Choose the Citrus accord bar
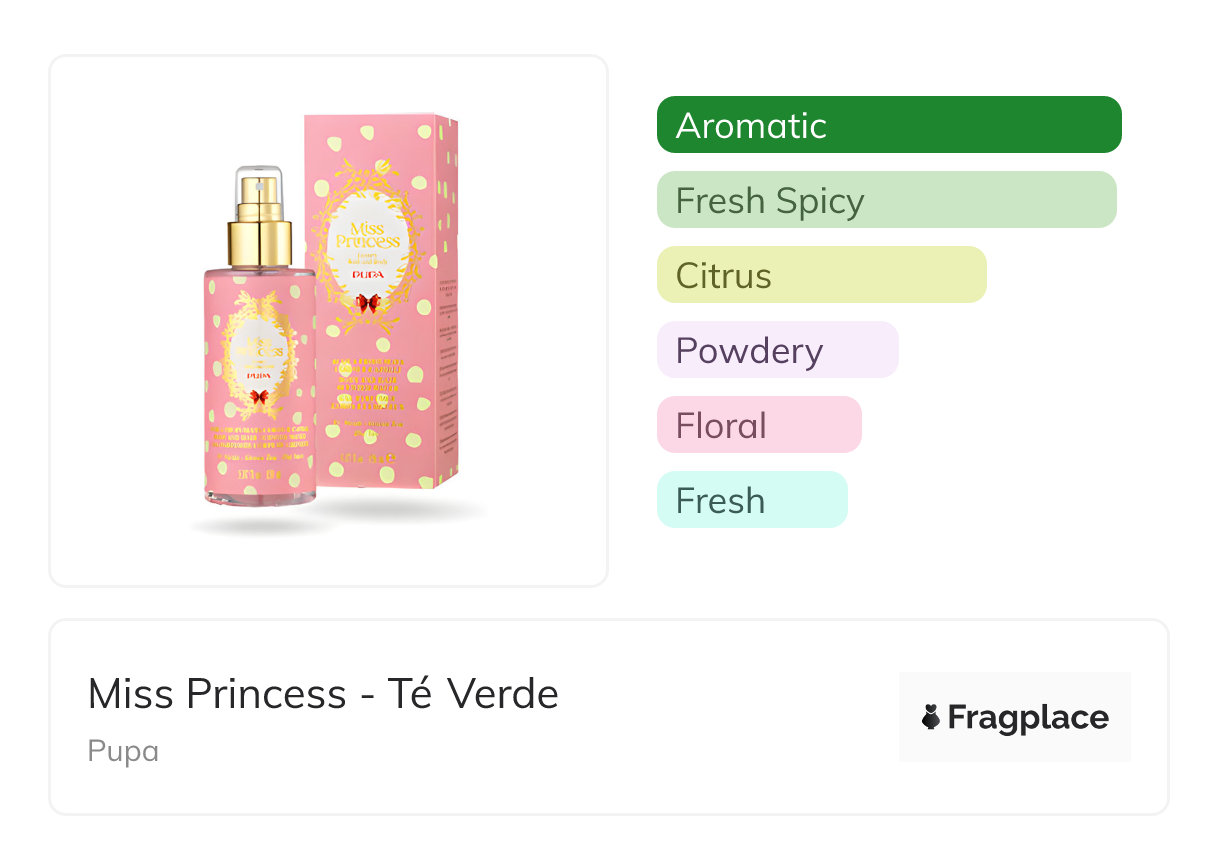Viewport: 1218px width, 864px height. pos(821,275)
